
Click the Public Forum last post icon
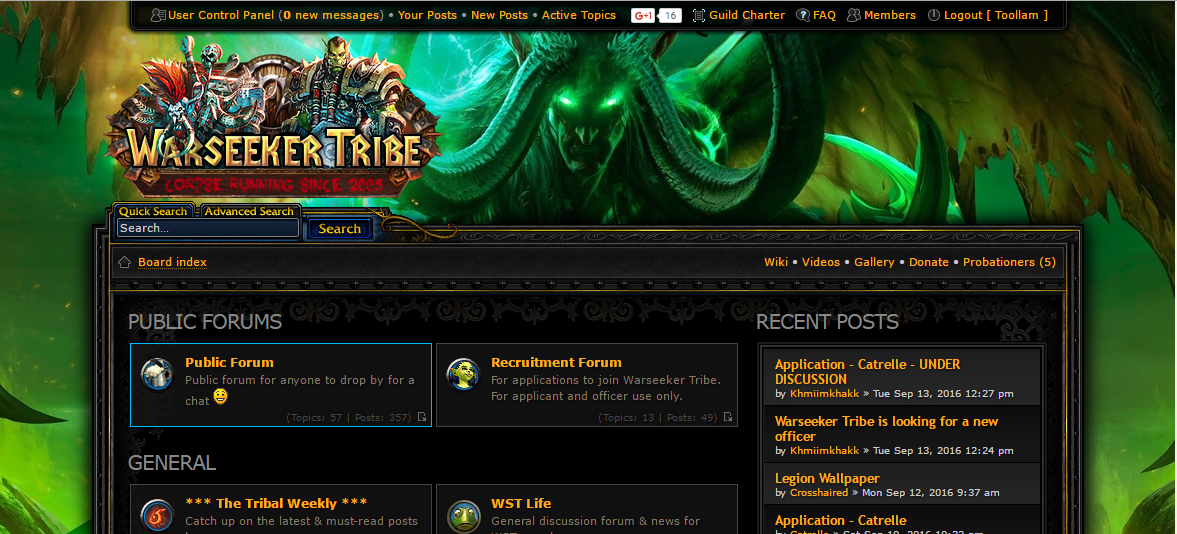point(422,417)
